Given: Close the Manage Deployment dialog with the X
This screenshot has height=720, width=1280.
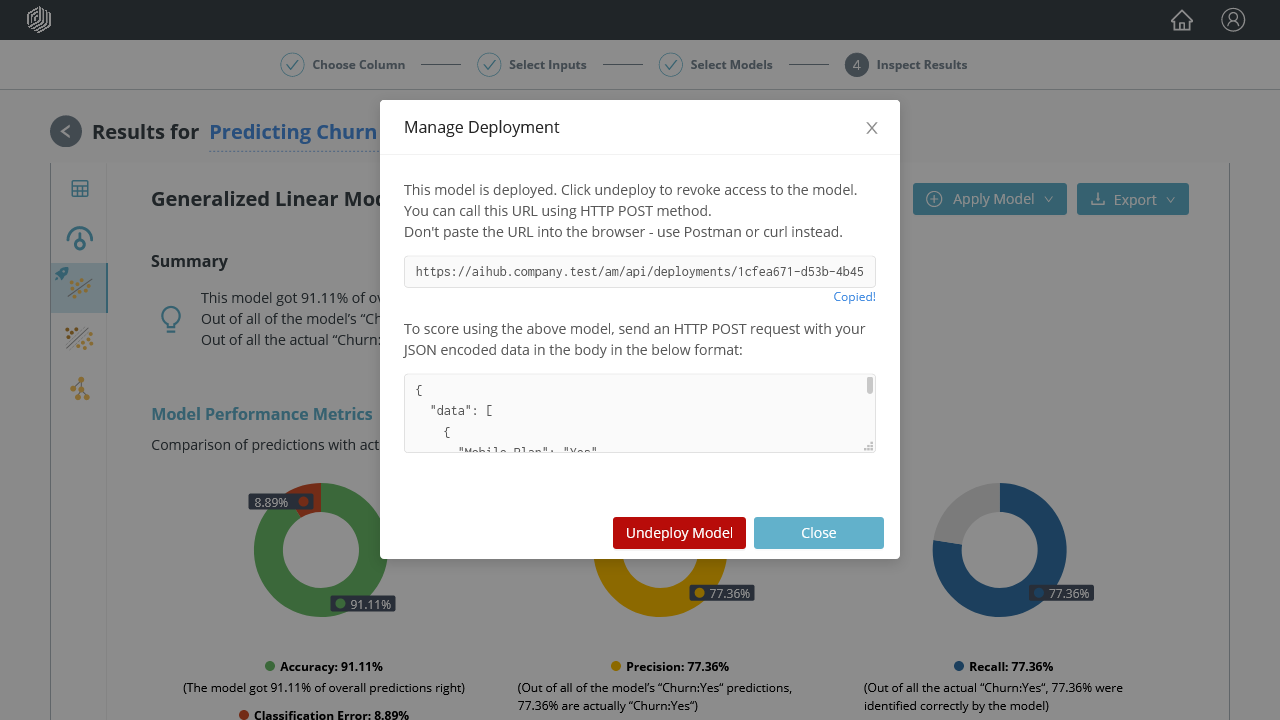Looking at the screenshot, I should [872, 128].
